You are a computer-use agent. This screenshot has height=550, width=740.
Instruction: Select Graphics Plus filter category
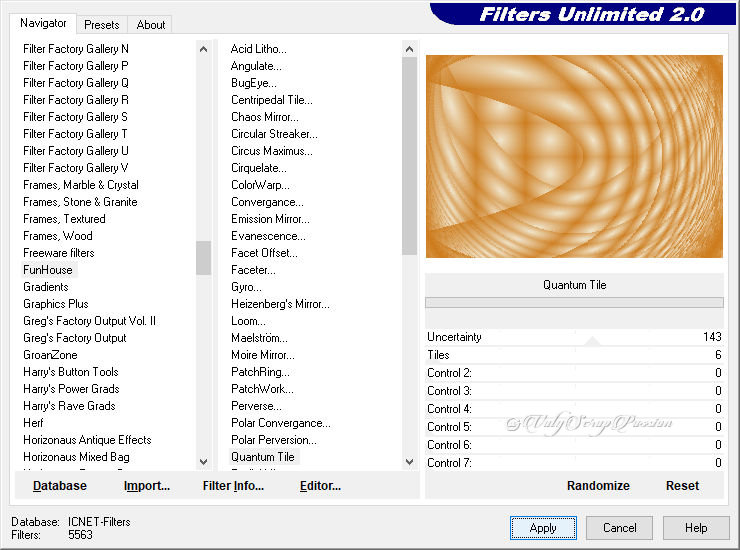click(56, 304)
